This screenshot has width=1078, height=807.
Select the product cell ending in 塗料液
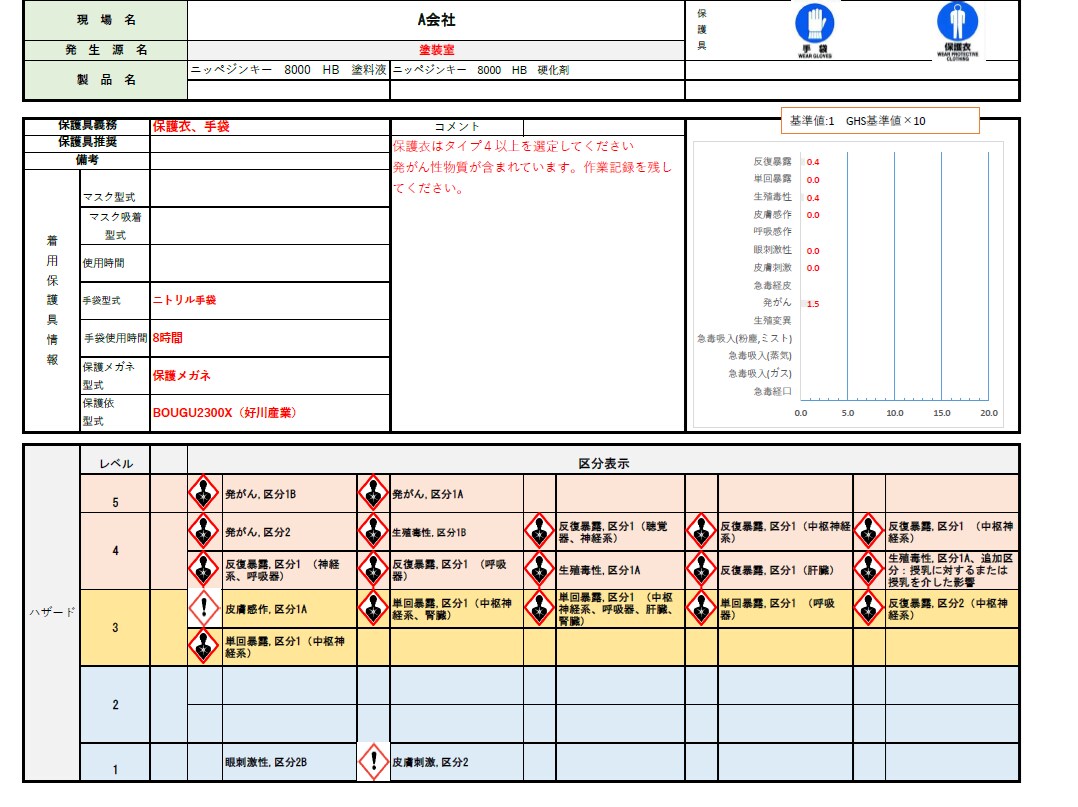click(289, 70)
